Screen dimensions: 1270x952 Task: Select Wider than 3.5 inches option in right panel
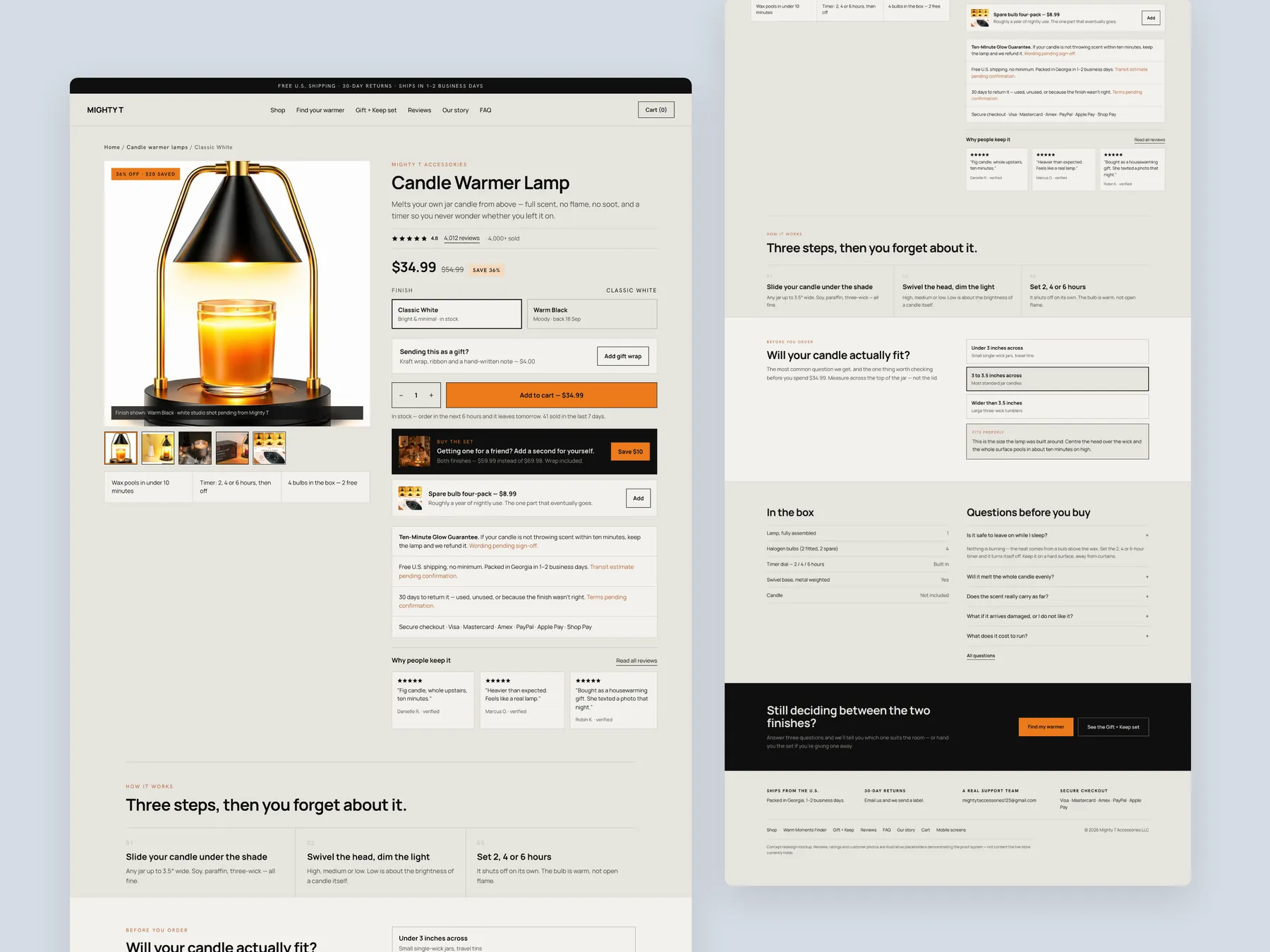pos(1057,406)
